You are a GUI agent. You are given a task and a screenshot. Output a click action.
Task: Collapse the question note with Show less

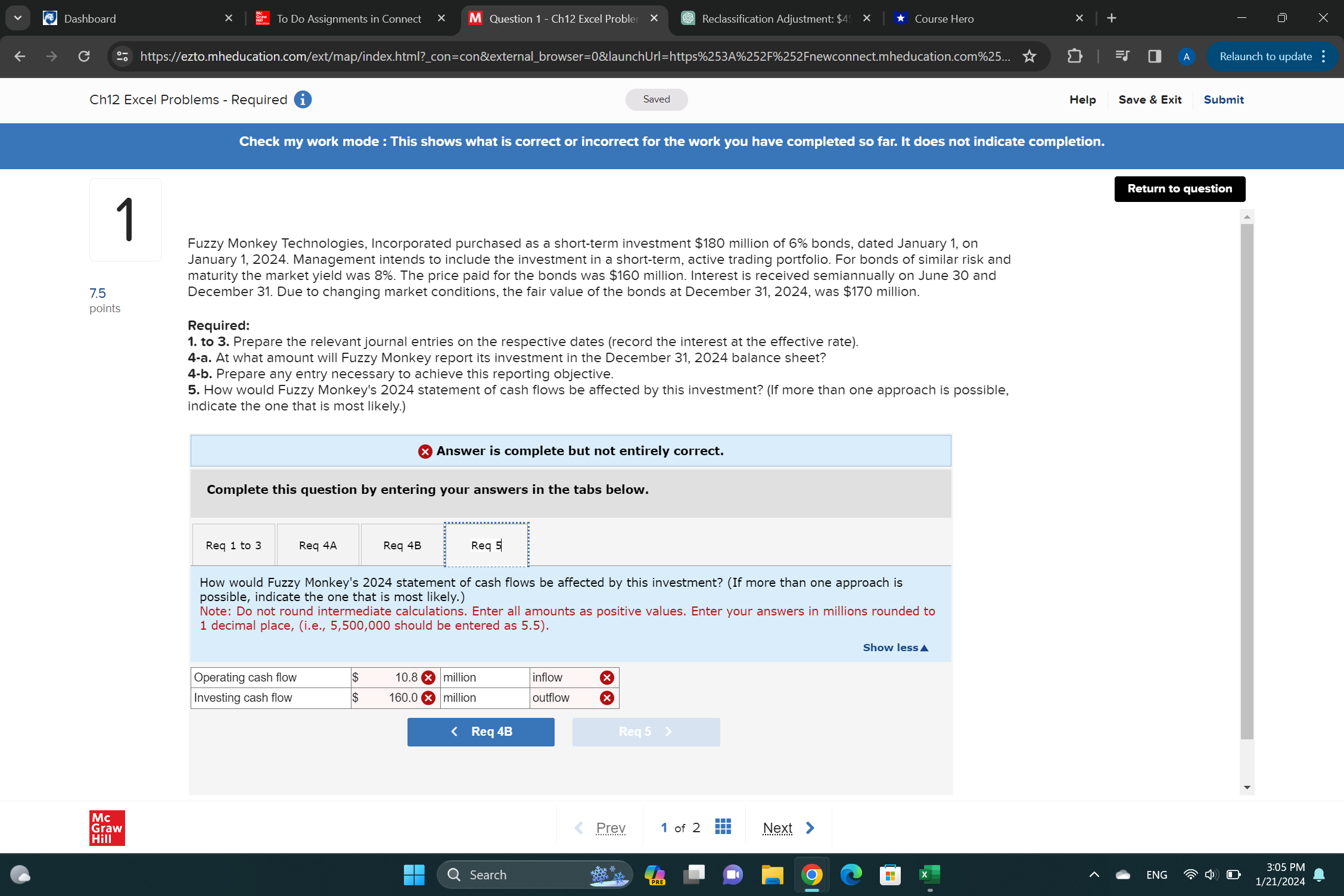tap(895, 648)
